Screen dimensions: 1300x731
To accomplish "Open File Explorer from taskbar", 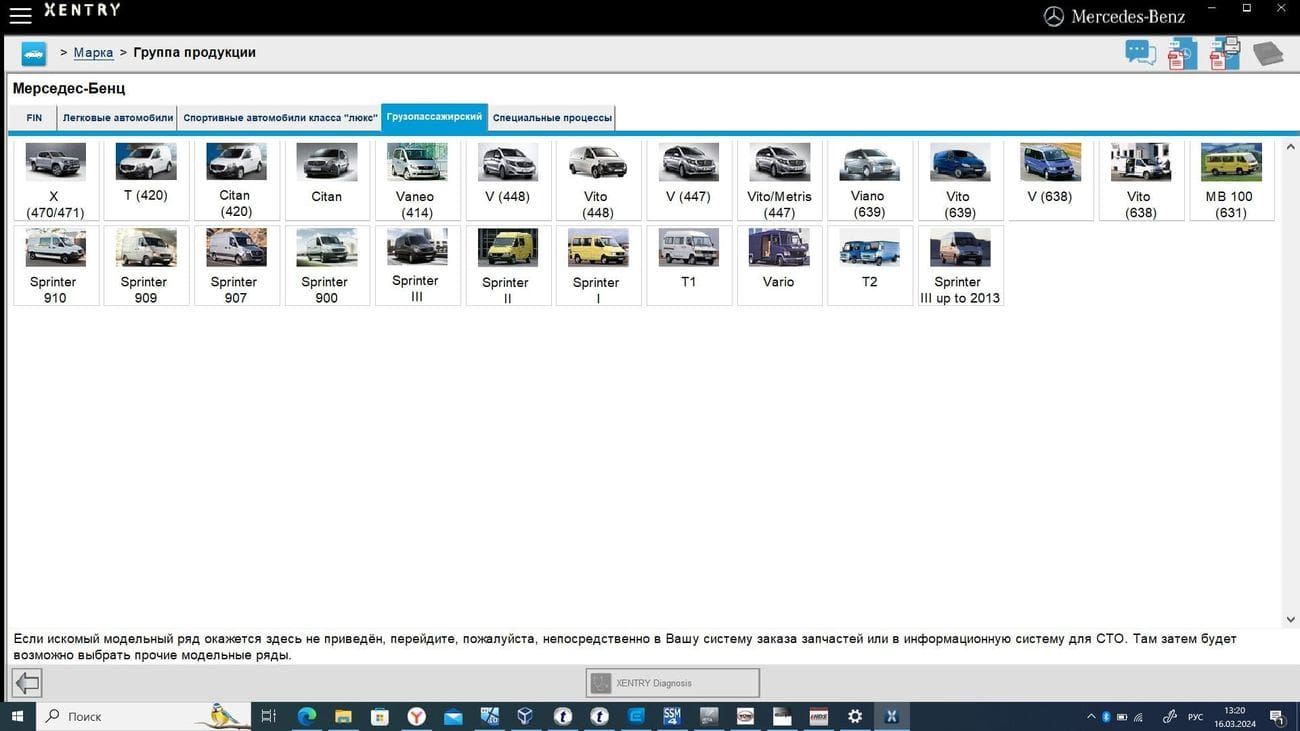I will point(343,716).
